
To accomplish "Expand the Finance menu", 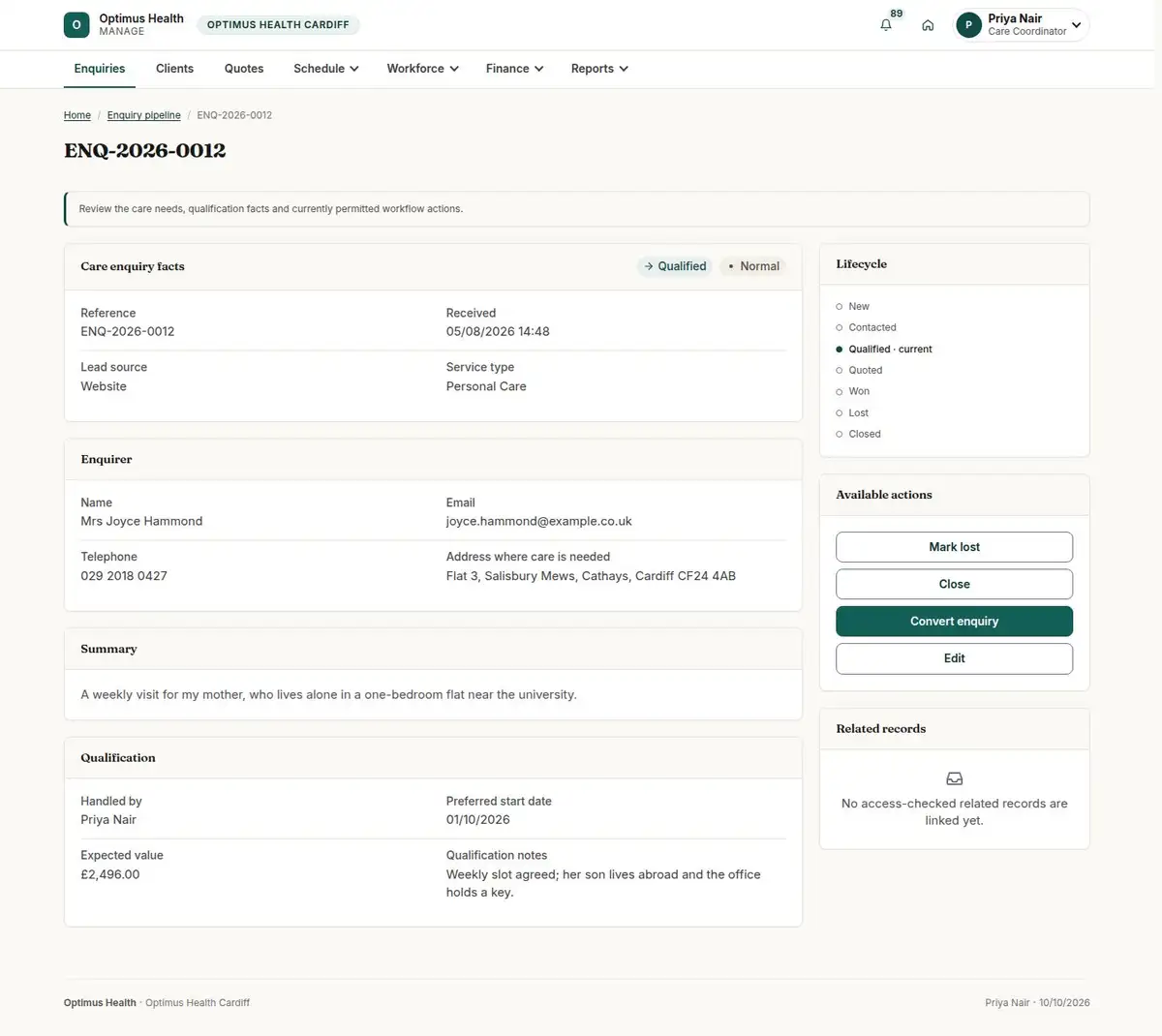I will [x=515, y=69].
